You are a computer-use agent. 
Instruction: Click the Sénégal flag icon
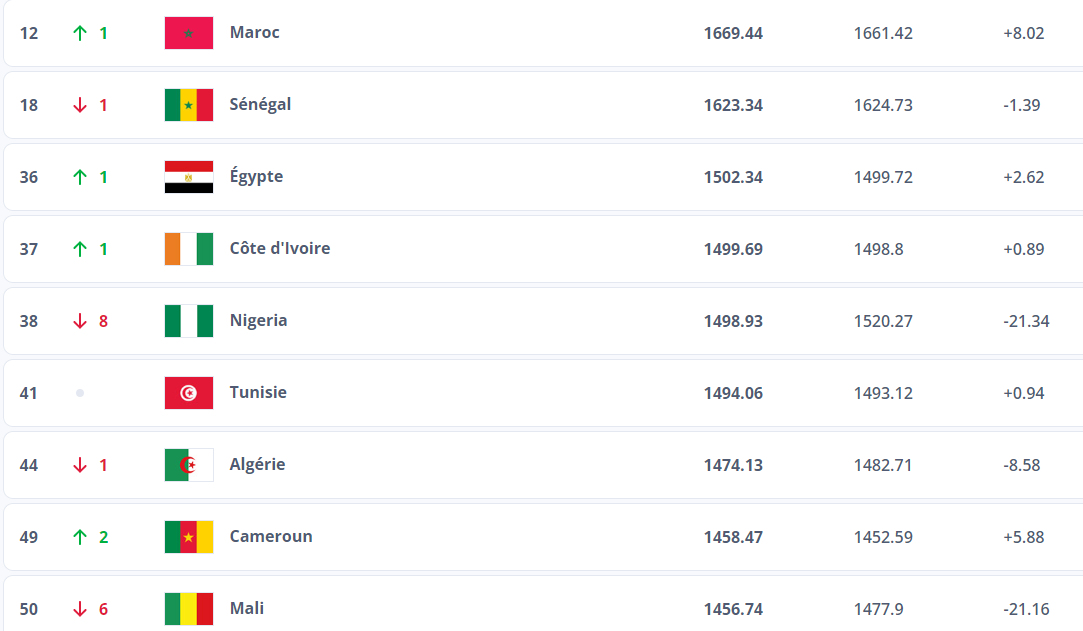(188, 105)
